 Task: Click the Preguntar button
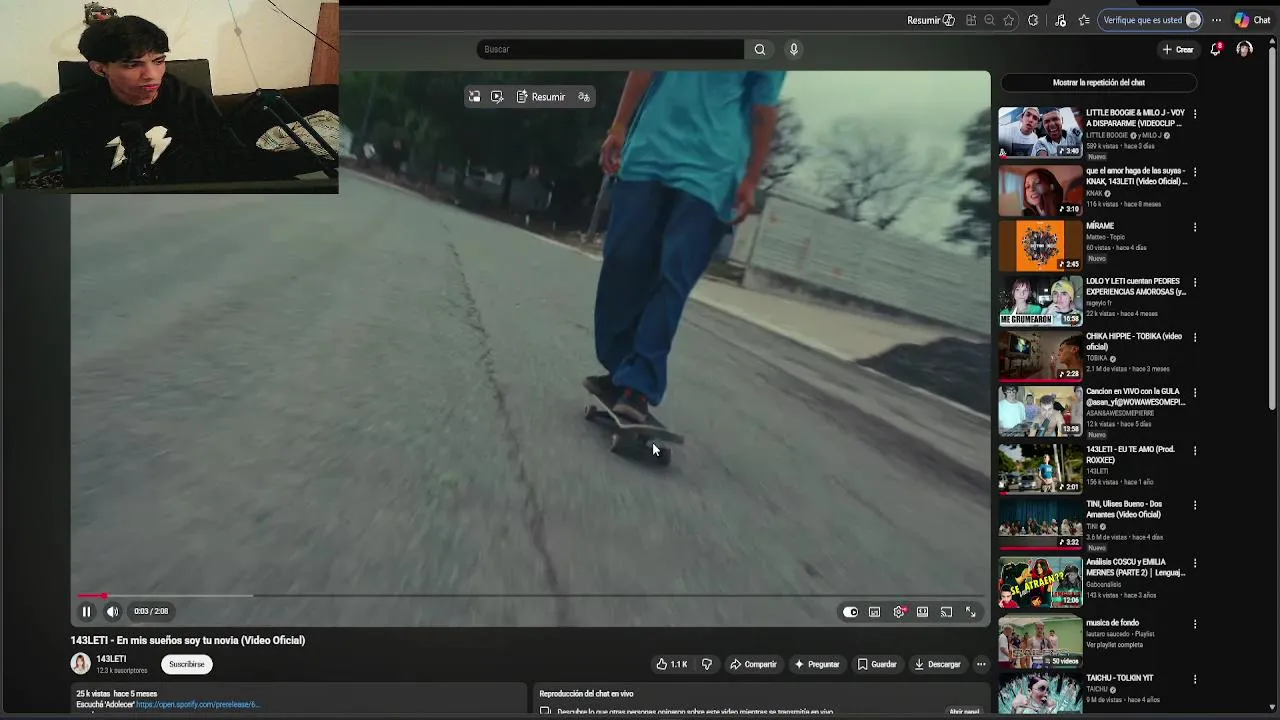coord(817,664)
